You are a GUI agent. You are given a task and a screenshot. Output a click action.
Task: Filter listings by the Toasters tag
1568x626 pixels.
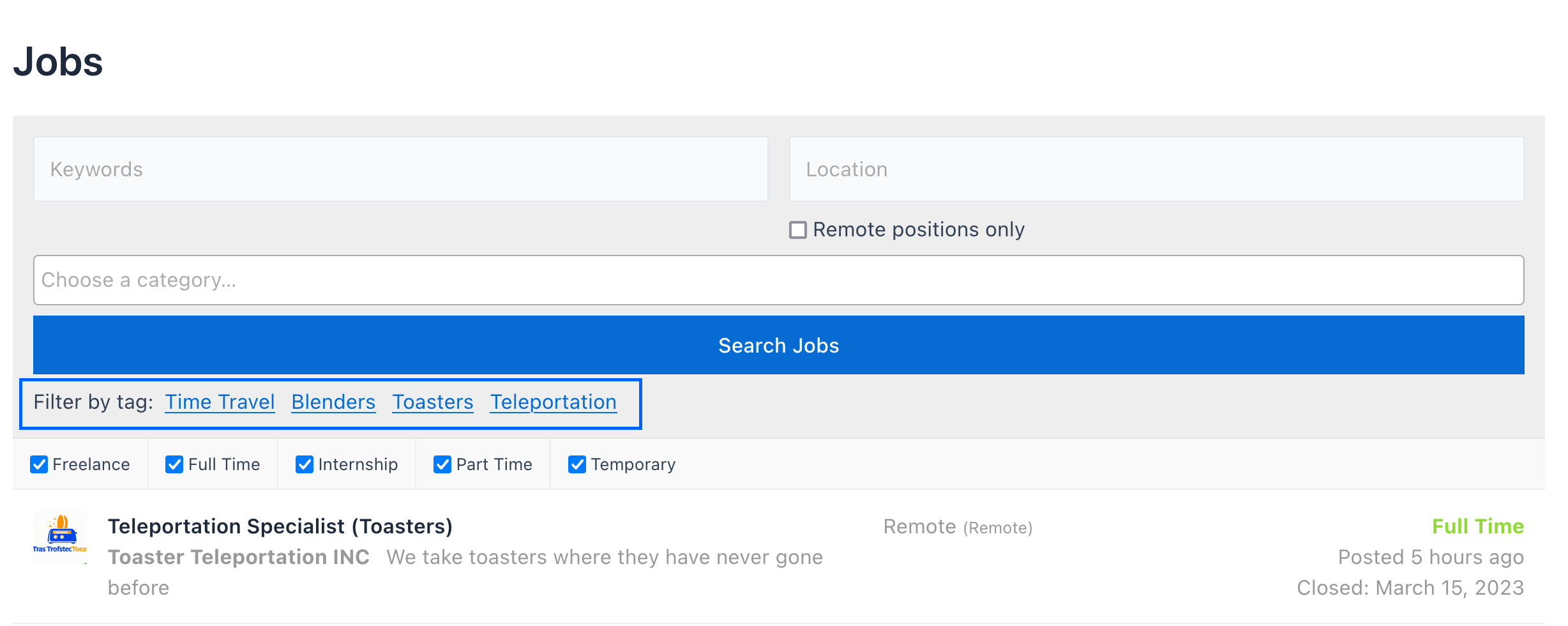[432, 402]
